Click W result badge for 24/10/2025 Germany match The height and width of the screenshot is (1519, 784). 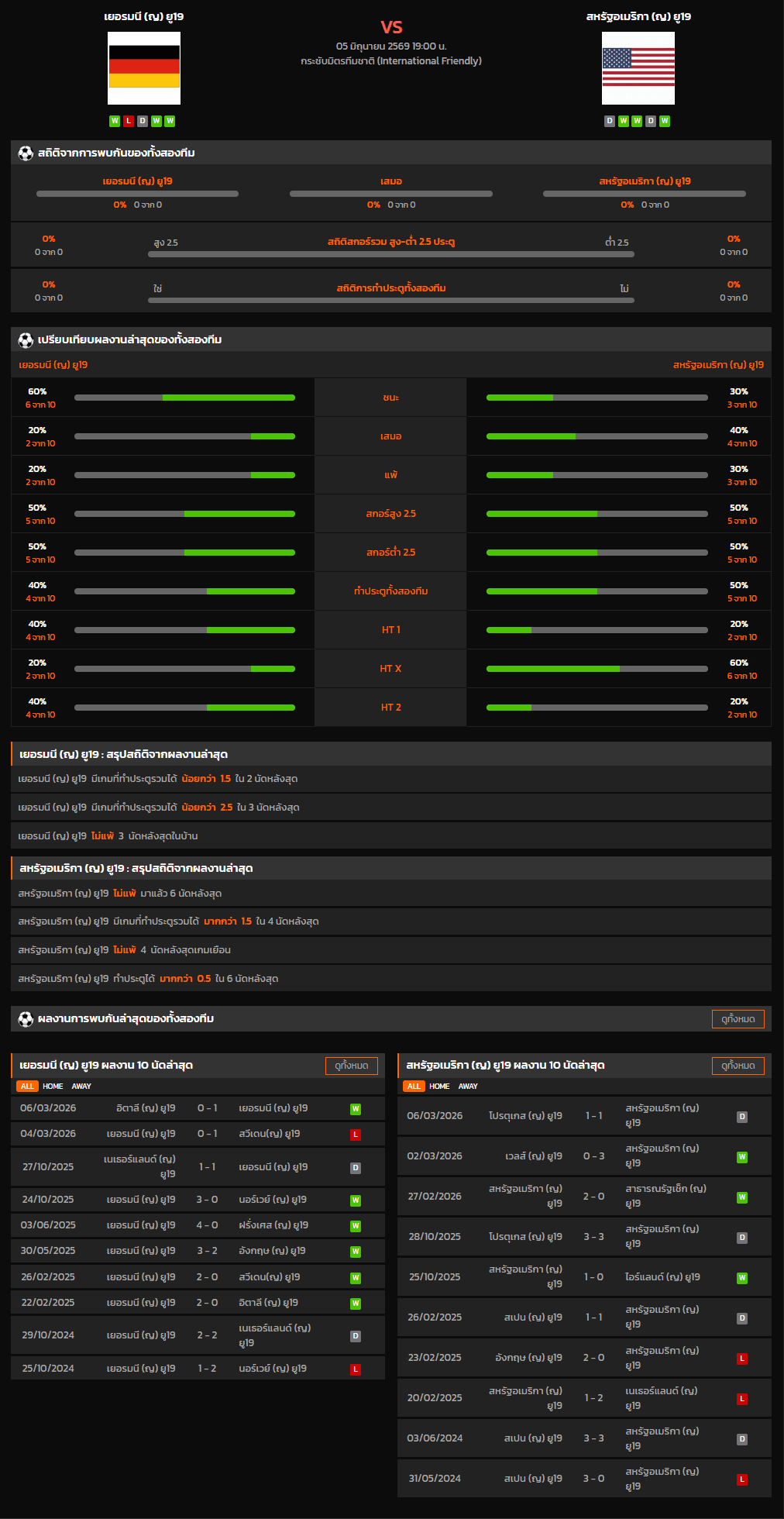[356, 1200]
